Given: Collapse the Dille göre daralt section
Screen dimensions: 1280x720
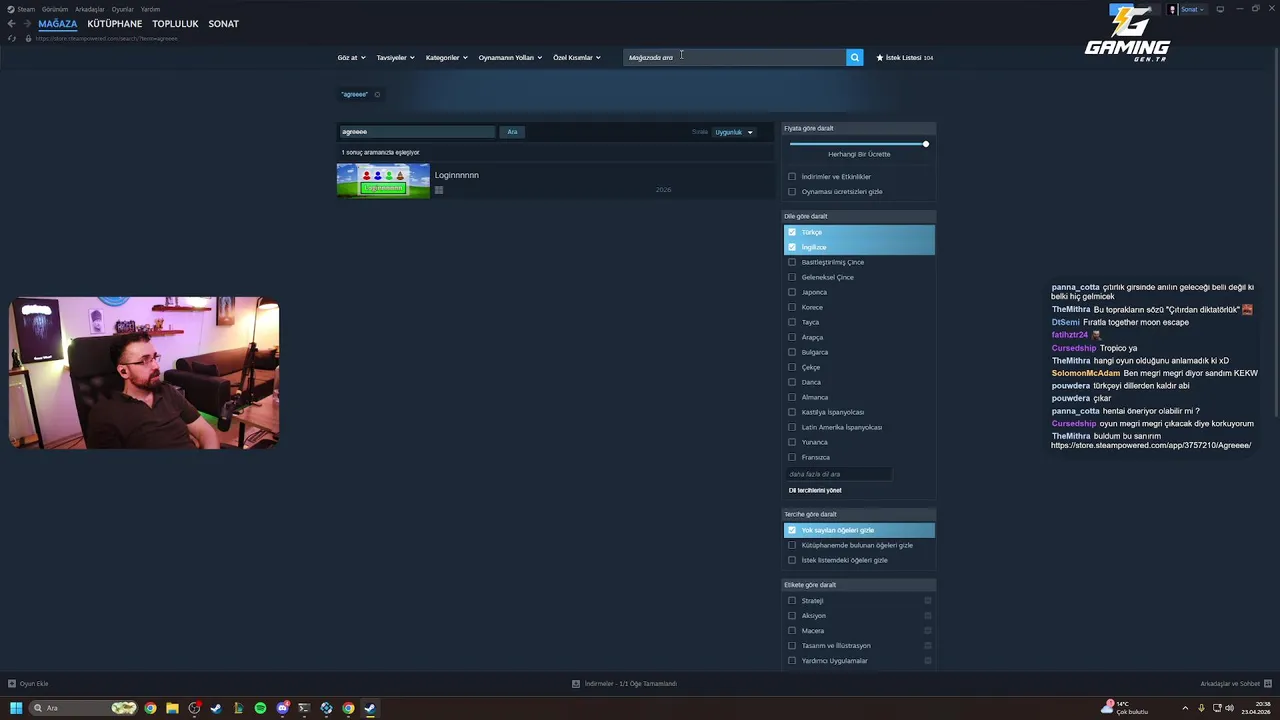Looking at the screenshot, I should (859, 216).
